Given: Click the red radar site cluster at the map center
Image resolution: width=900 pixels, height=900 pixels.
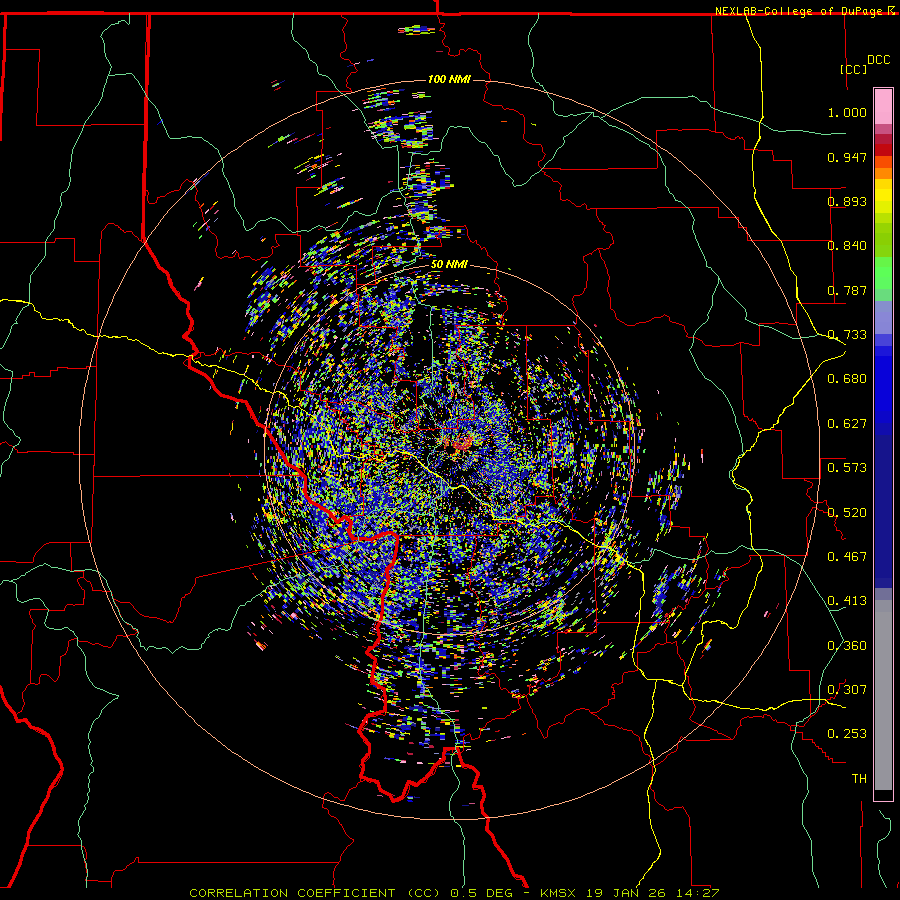Looking at the screenshot, I should click(461, 443).
